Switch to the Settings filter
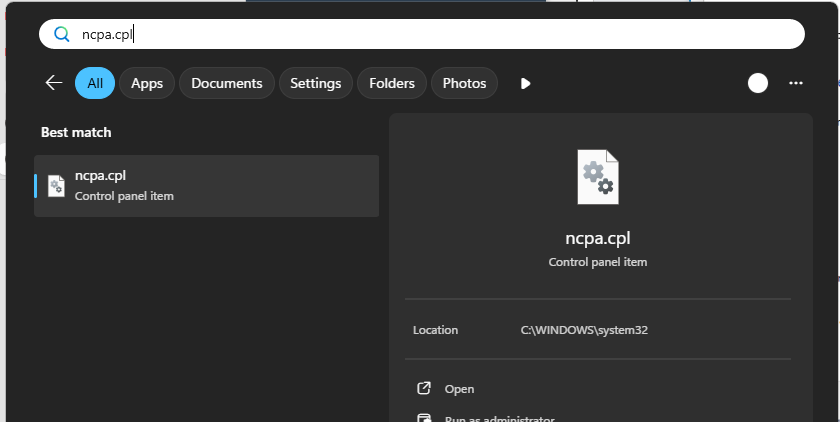 [x=316, y=83]
